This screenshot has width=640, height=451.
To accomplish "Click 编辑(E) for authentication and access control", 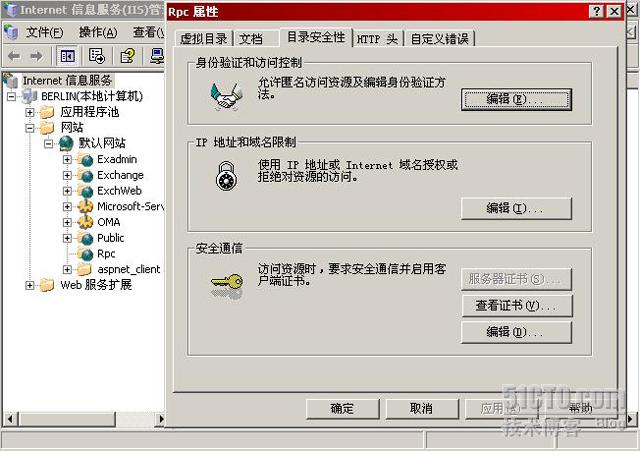I will click(516, 99).
